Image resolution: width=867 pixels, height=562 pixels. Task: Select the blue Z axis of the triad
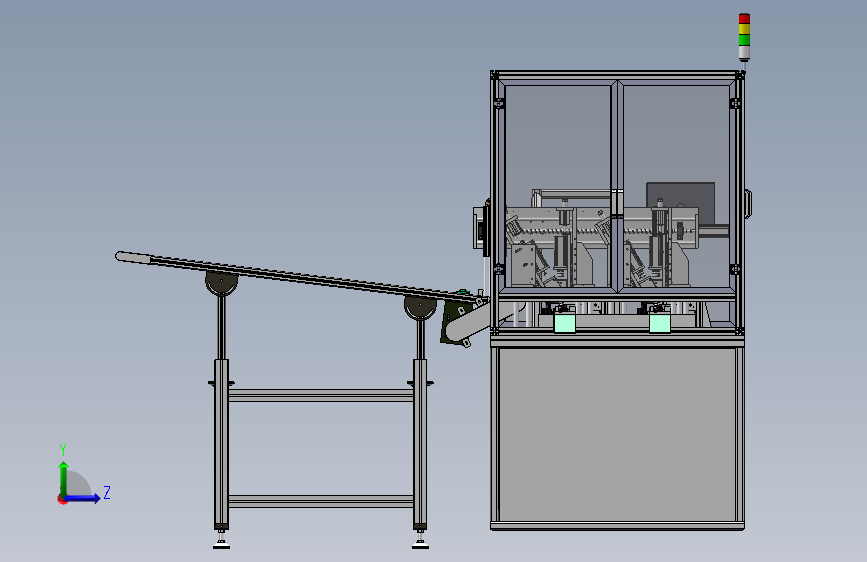pos(83,498)
